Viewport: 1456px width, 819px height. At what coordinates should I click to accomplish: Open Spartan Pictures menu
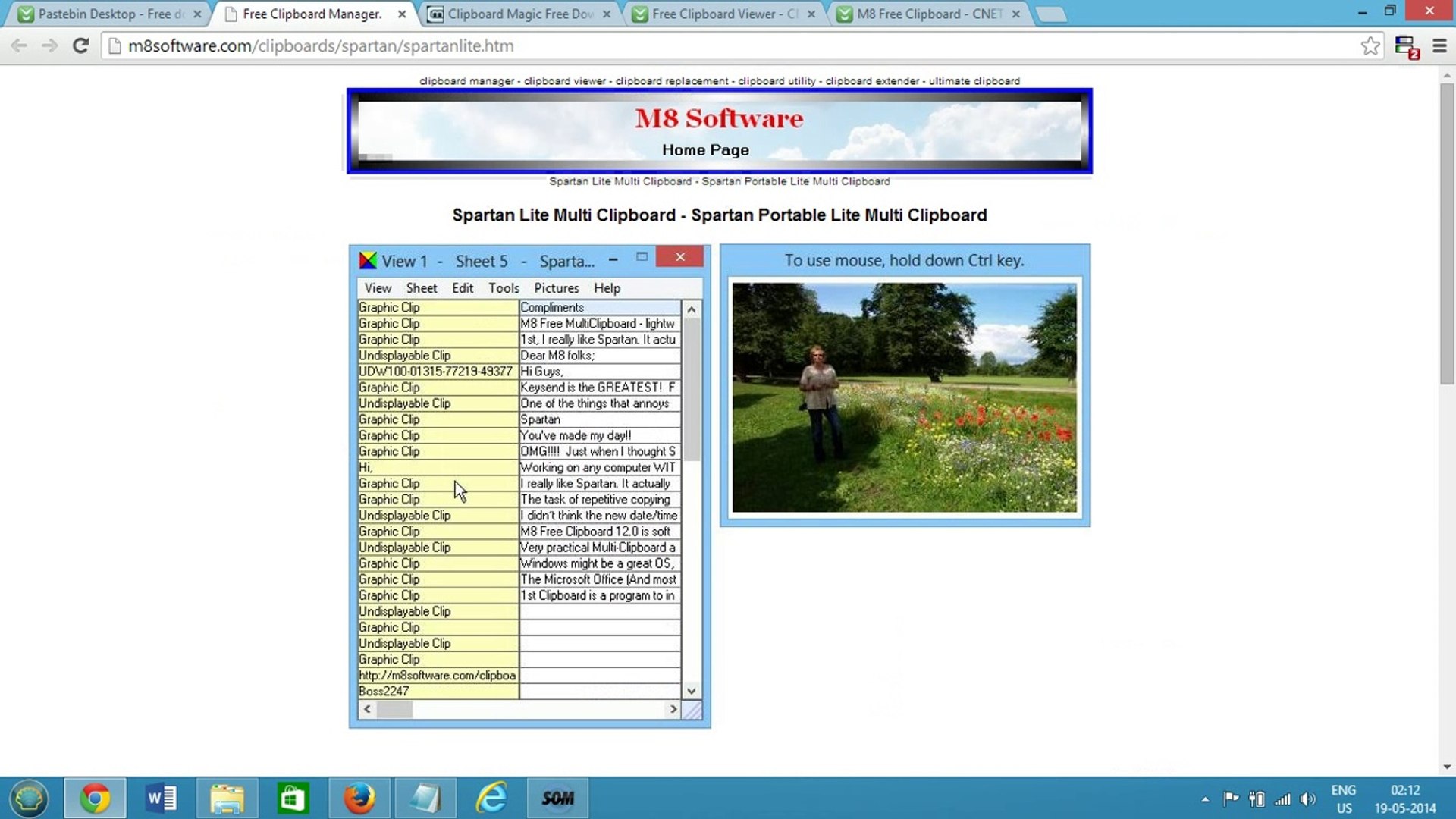tap(556, 288)
